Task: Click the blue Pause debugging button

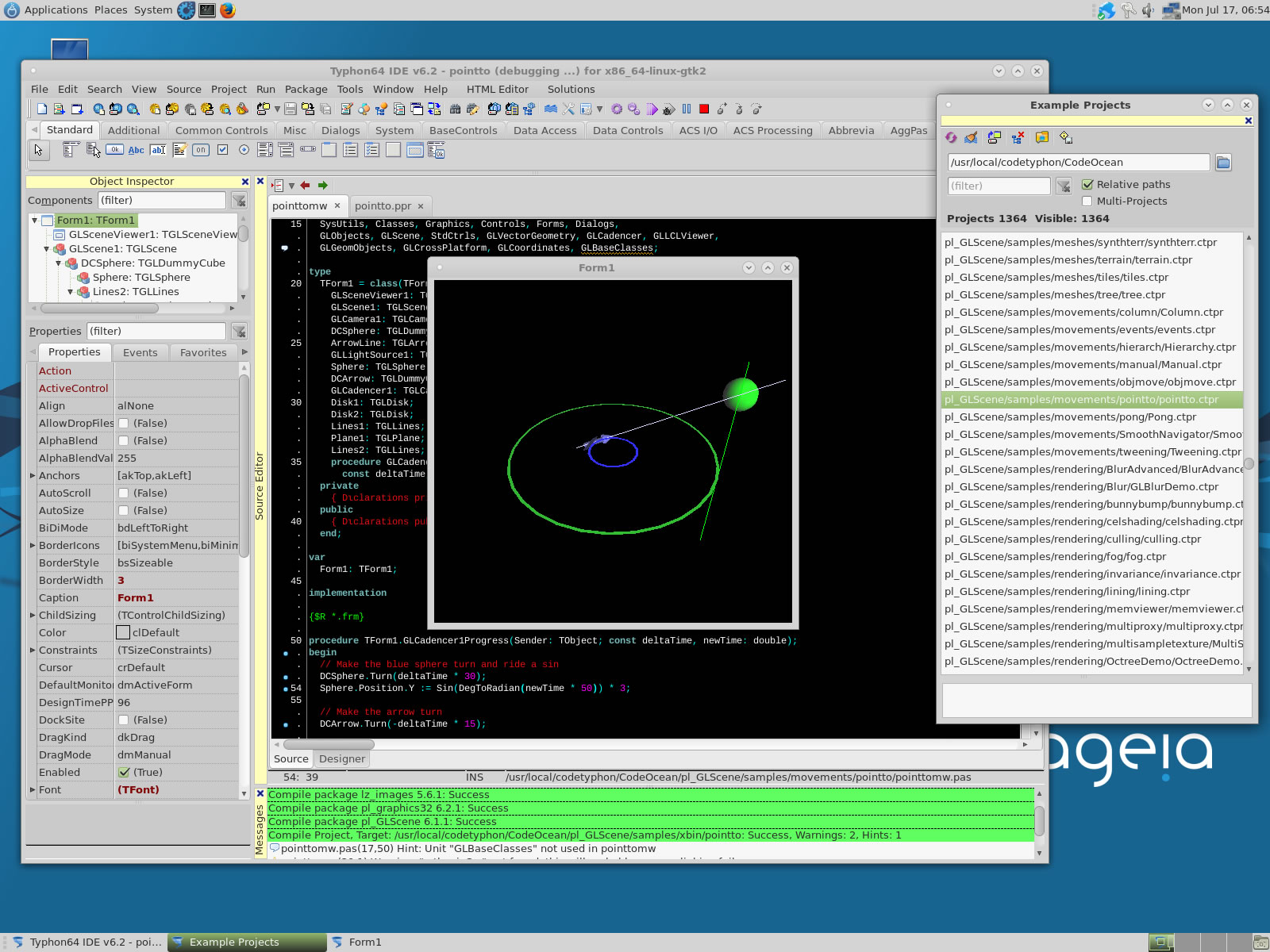Action: coord(687,109)
